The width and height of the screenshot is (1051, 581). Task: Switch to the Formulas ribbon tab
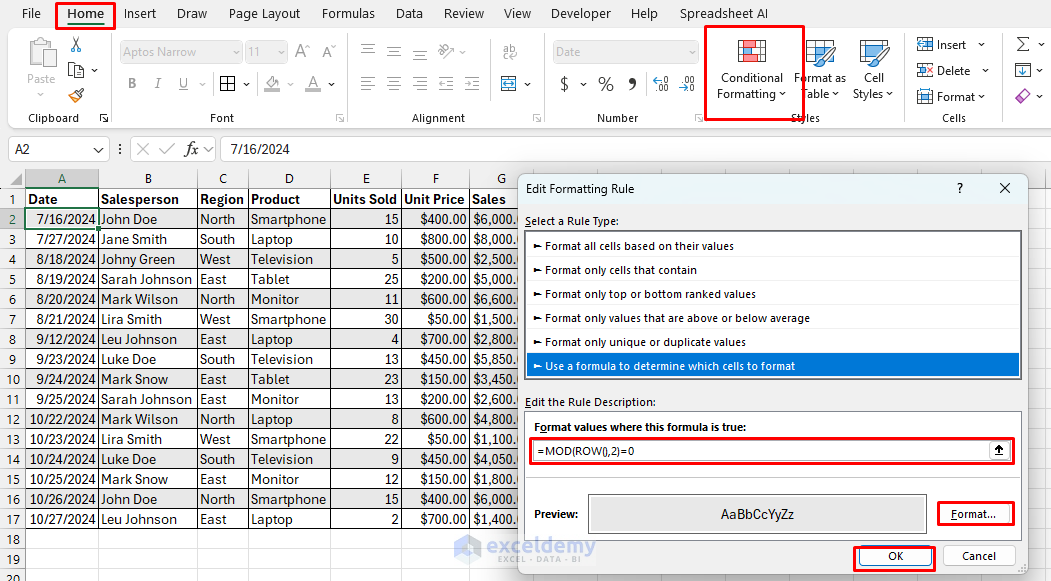pos(348,14)
